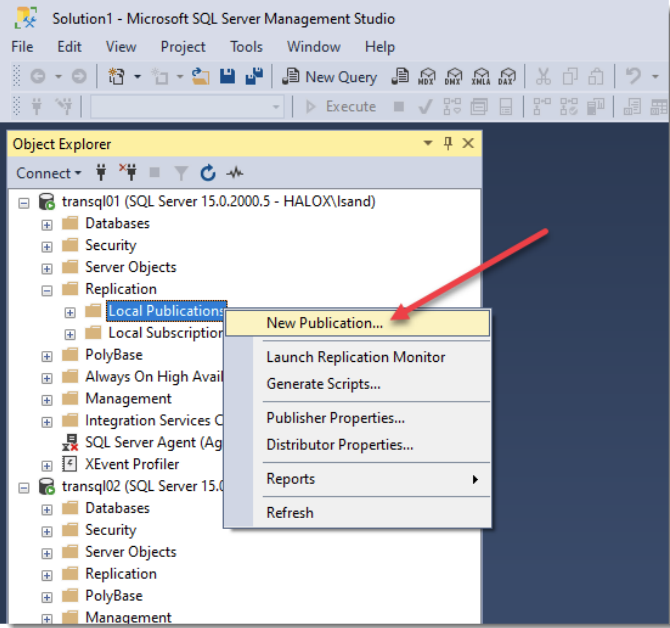Click the DAX query icon
This screenshot has width=670, height=628.
507,77
